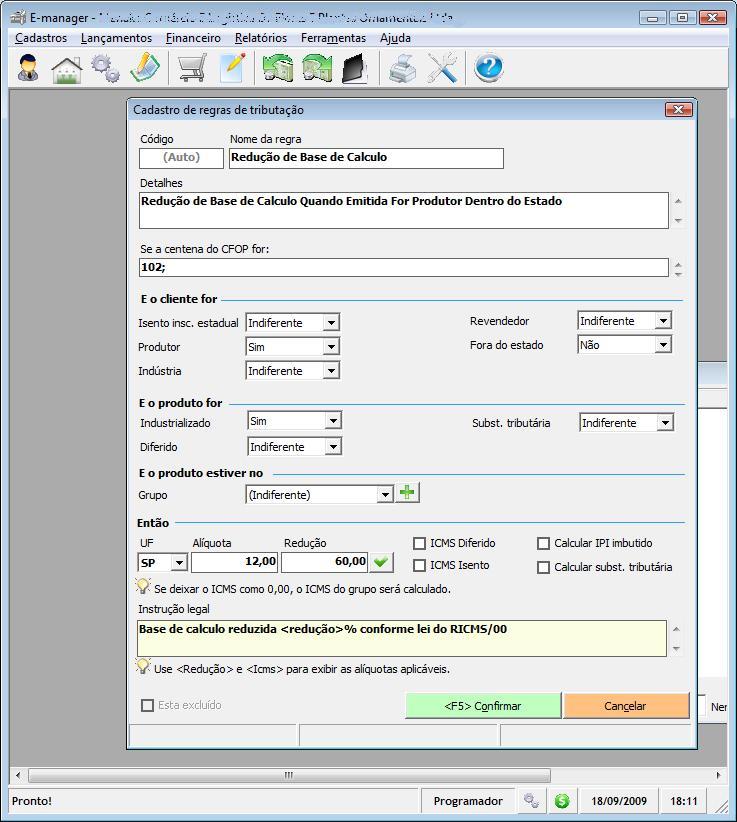The width and height of the screenshot is (737, 822).
Task: Click the house icon in toolbar
Action: (66, 68)
